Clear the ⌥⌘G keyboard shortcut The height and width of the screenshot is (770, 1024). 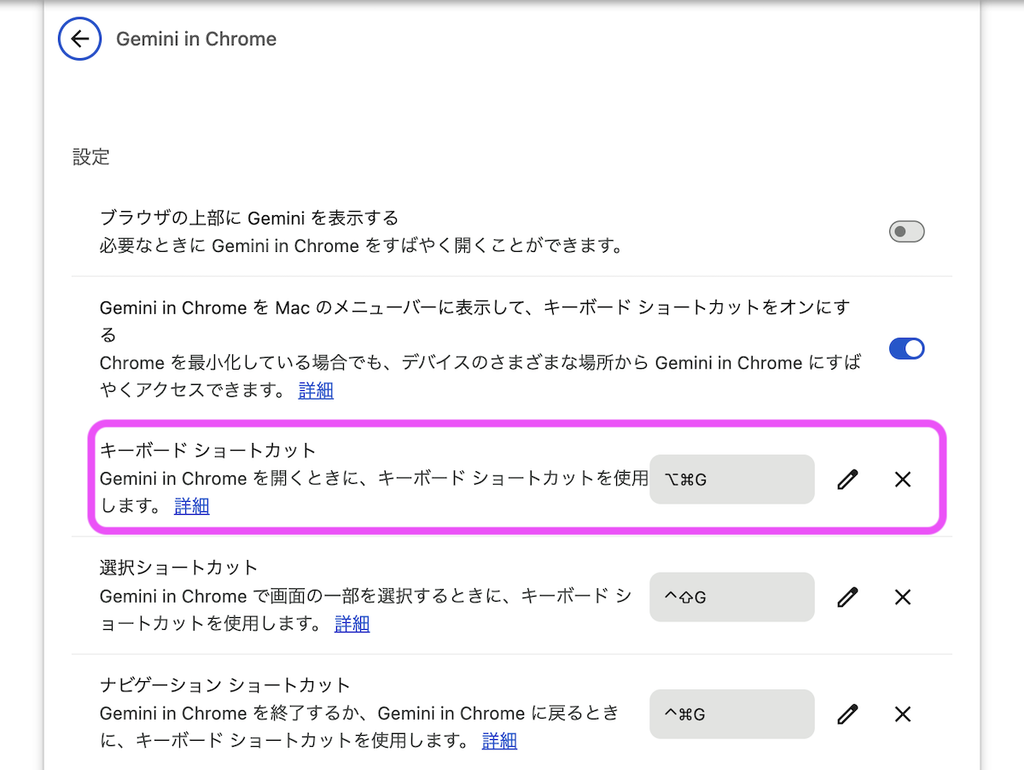click(x=903, y=479)
